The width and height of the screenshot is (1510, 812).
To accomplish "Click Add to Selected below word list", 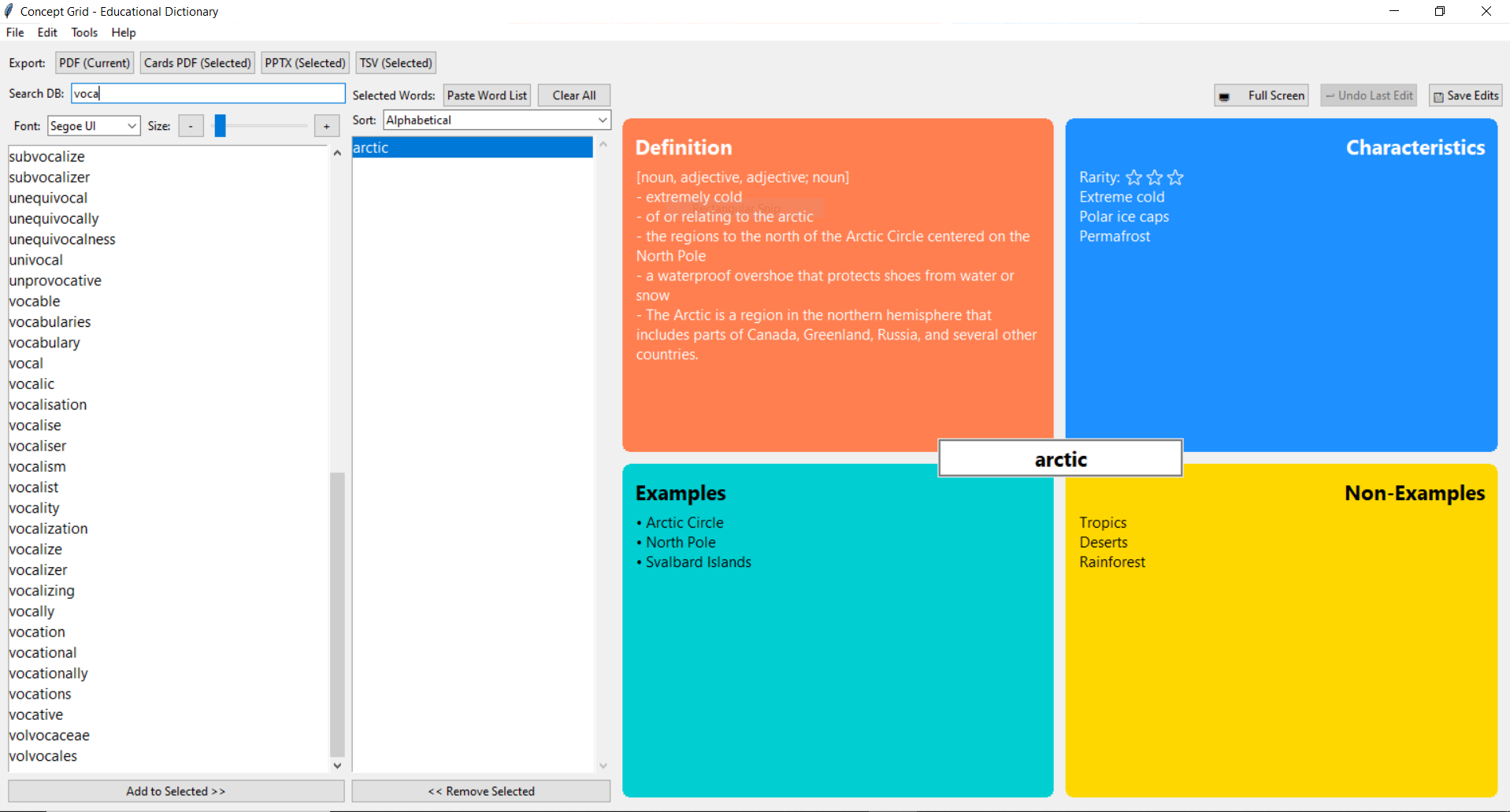I will [x=175, y=791].
